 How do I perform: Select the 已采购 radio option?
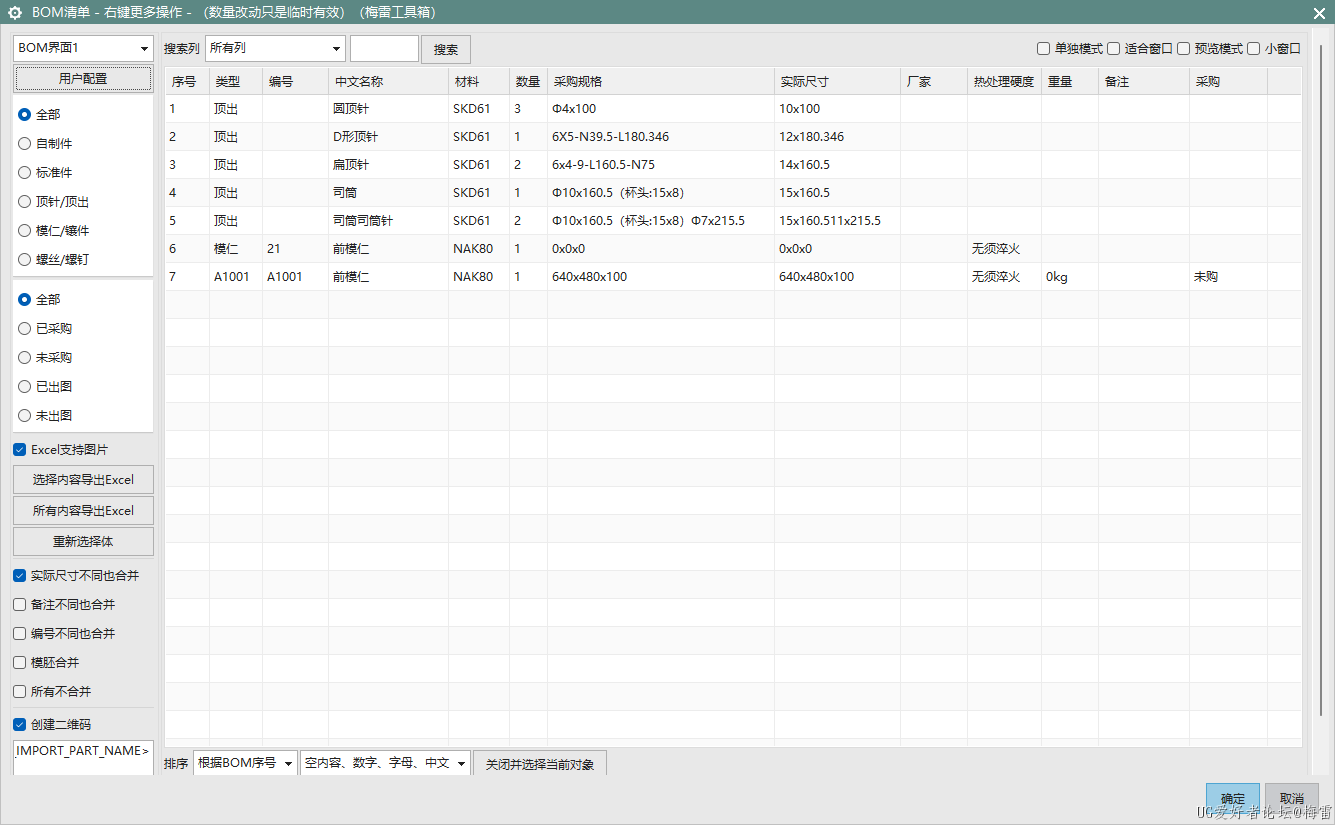[x=45, y=329]
